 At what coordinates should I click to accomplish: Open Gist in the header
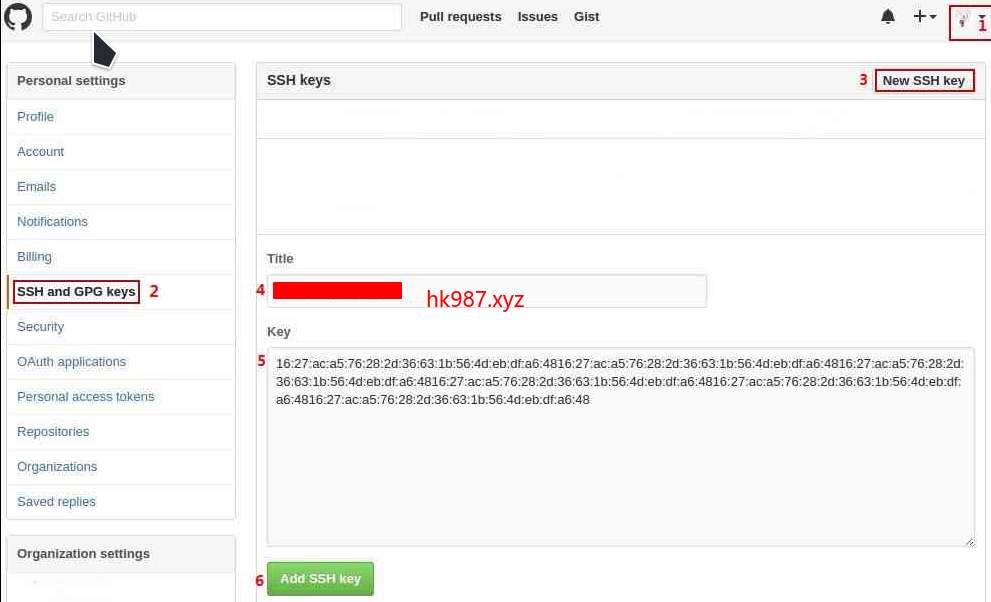point(586,17)
